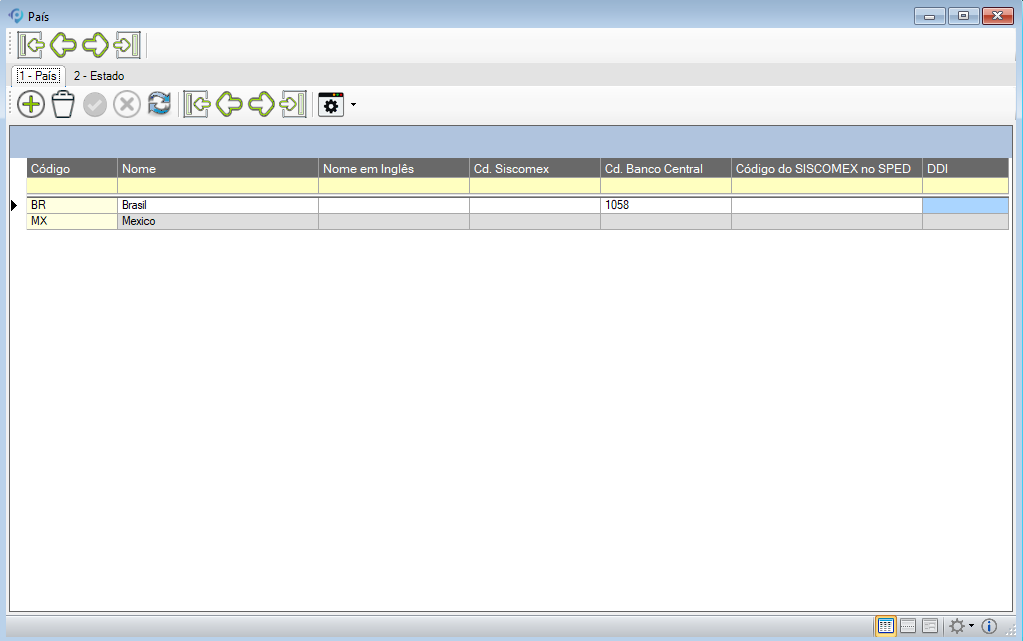Go to previous record in top window toolbar
1023x641 pixels.
tap(63, 45)
